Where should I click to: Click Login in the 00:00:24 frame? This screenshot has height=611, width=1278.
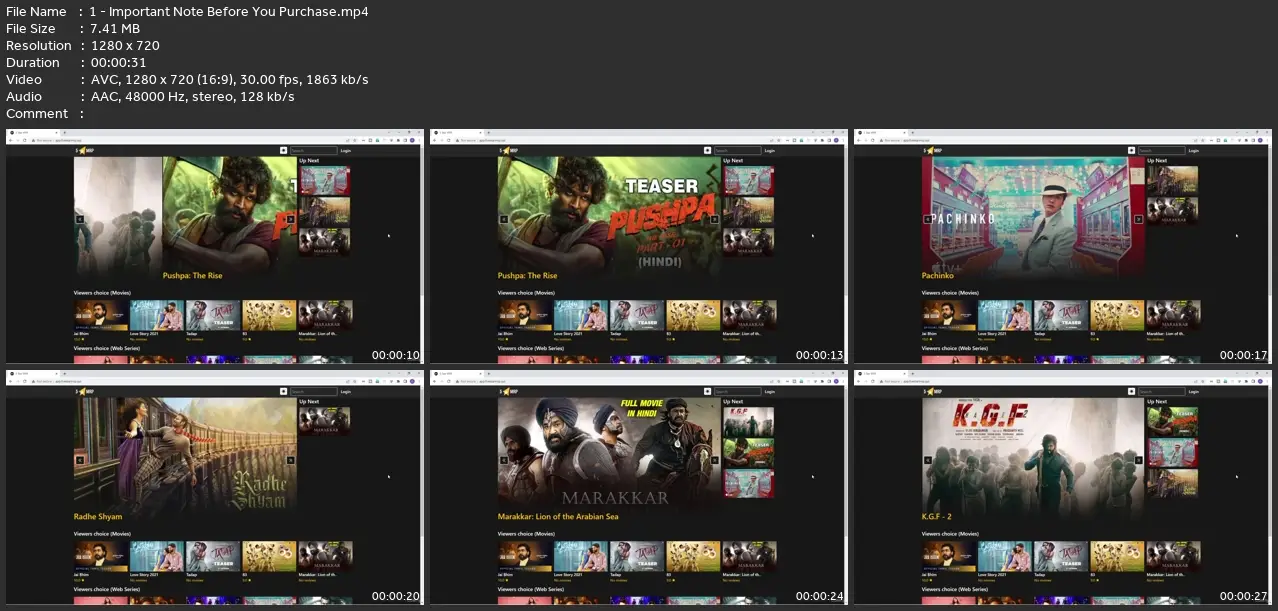(x=770, y=392)
